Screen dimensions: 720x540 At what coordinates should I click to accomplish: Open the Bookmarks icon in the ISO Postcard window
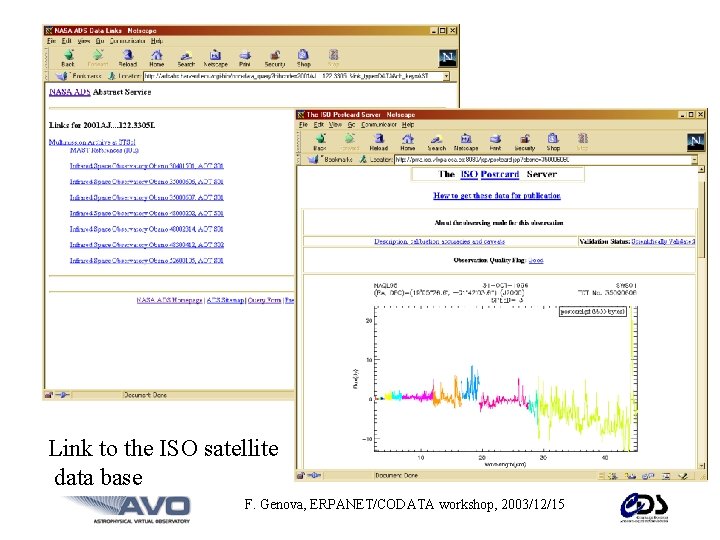click(x=314, y=159)
